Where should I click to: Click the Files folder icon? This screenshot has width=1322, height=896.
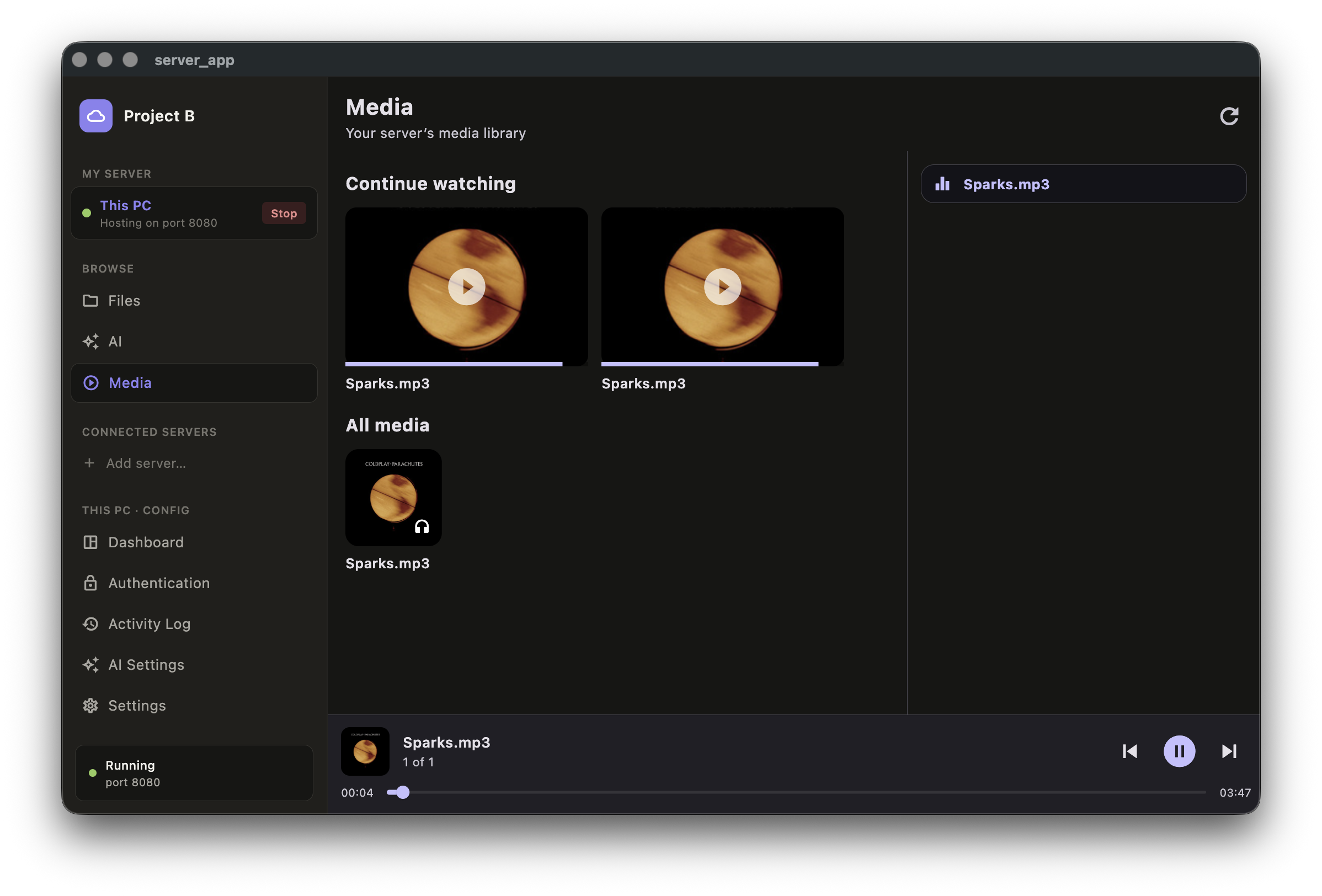[x=90, y=300]
